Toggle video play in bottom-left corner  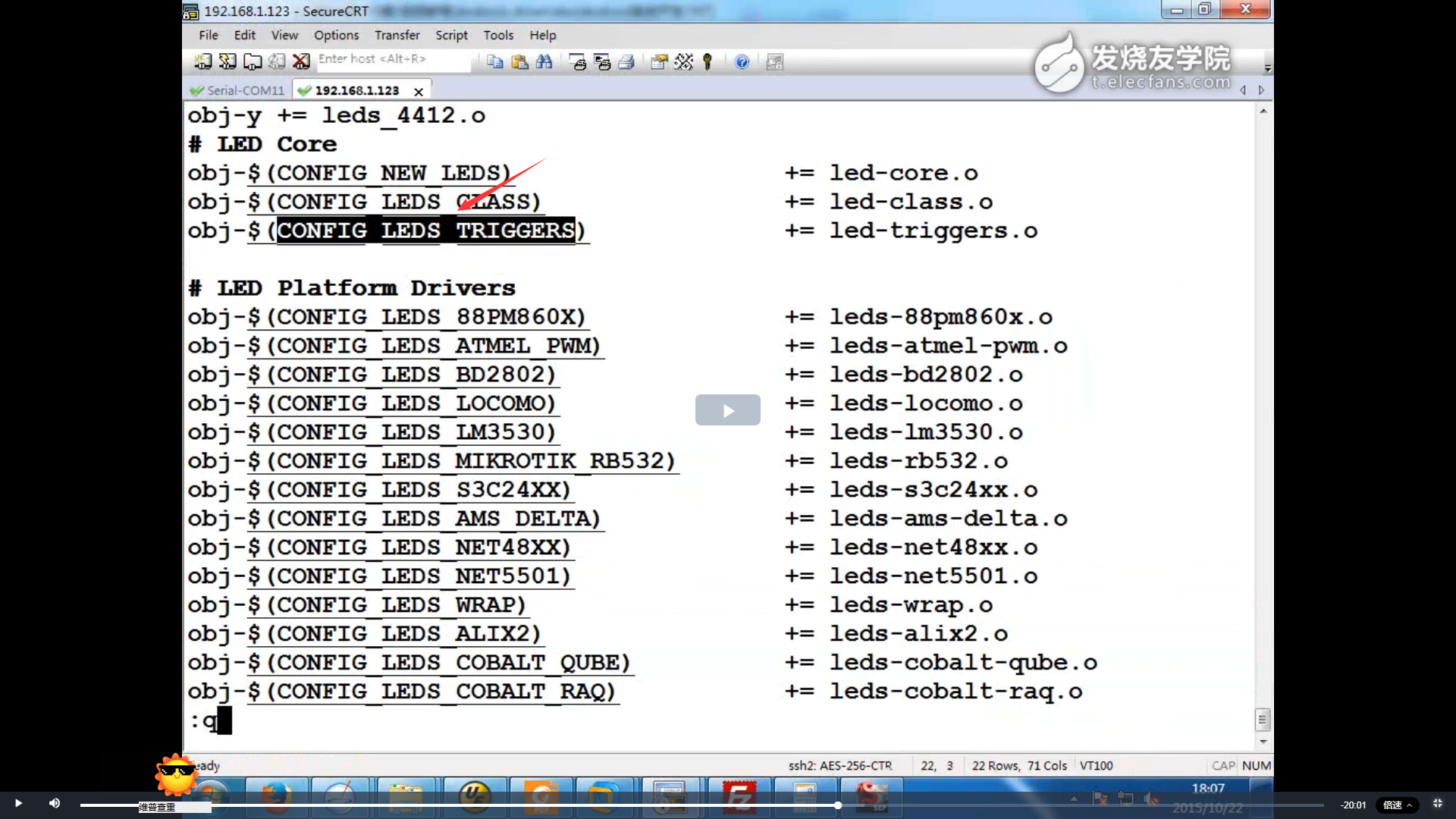pos(18,804)
